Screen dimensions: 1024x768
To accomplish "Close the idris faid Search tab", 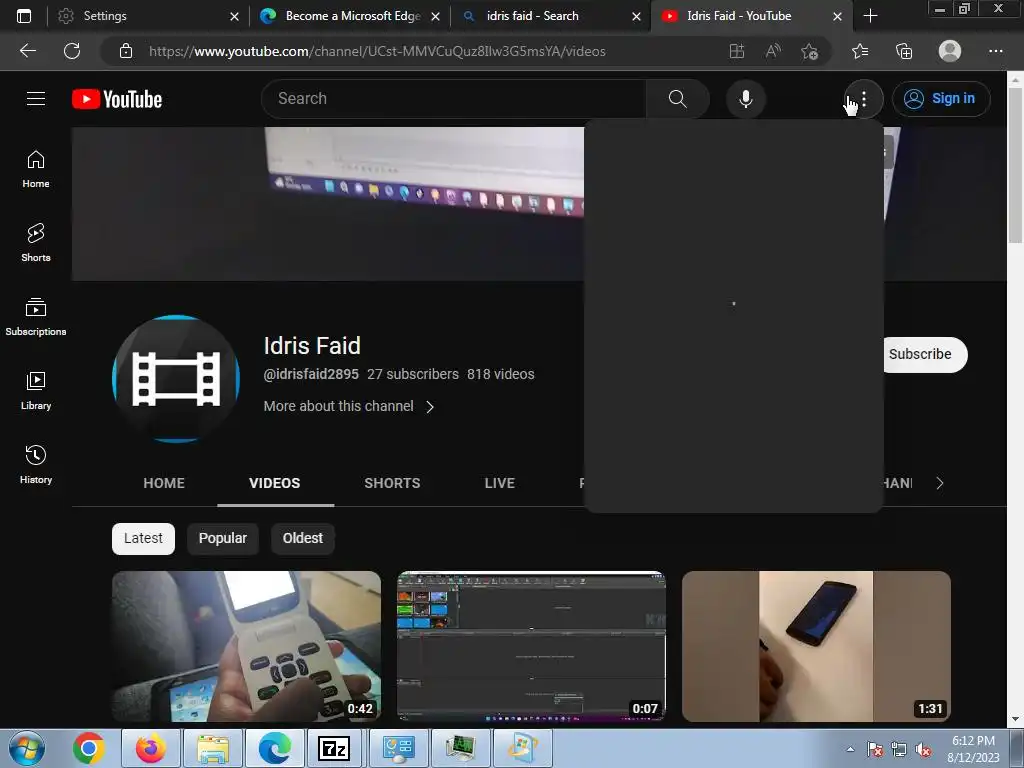I will [636, 16].
